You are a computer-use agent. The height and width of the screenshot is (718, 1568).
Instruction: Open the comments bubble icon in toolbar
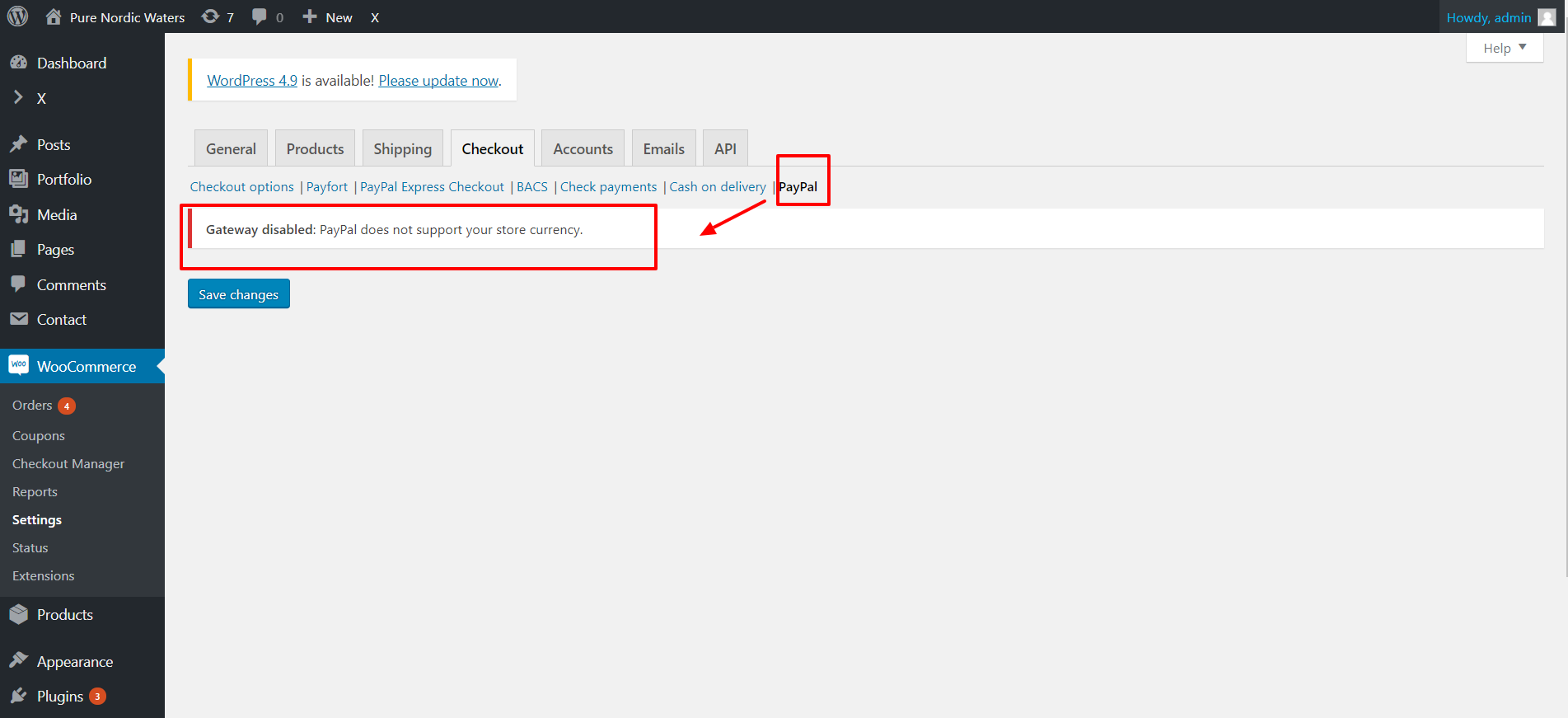260,16
